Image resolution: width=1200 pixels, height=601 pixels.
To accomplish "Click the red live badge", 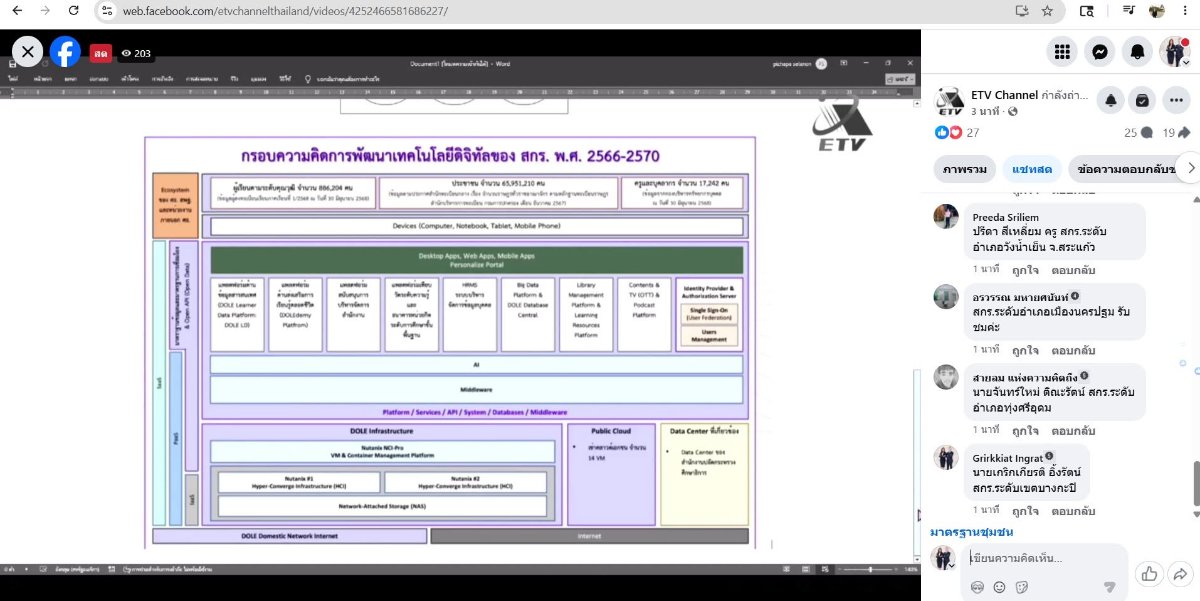I will [x=100, y=53].
